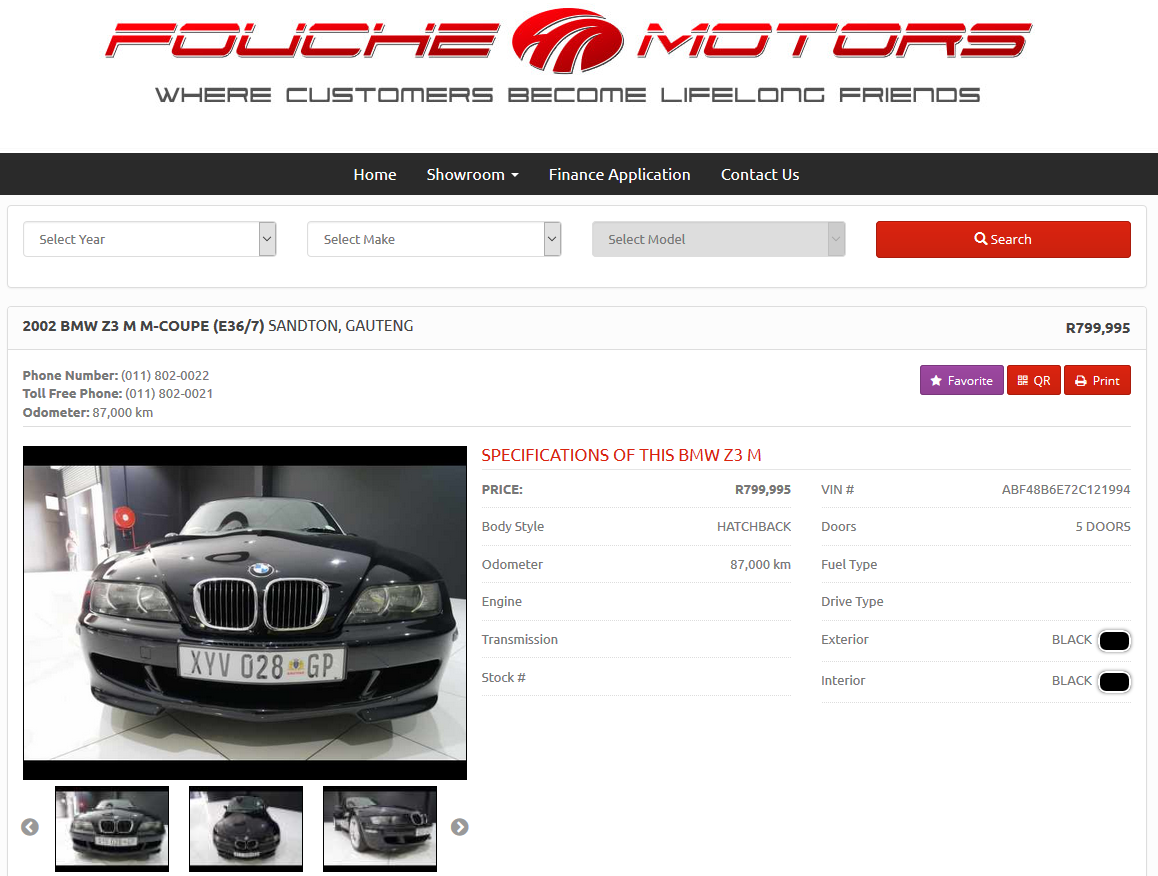Click the header price R799,995

tap(1097, 328)
